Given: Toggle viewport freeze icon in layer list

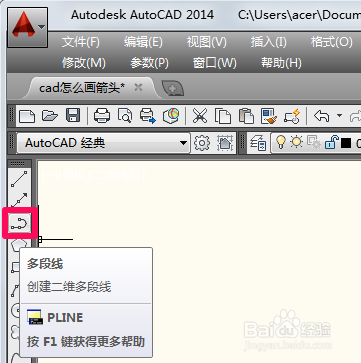Looking at the screenshot, I should (313, 143).
